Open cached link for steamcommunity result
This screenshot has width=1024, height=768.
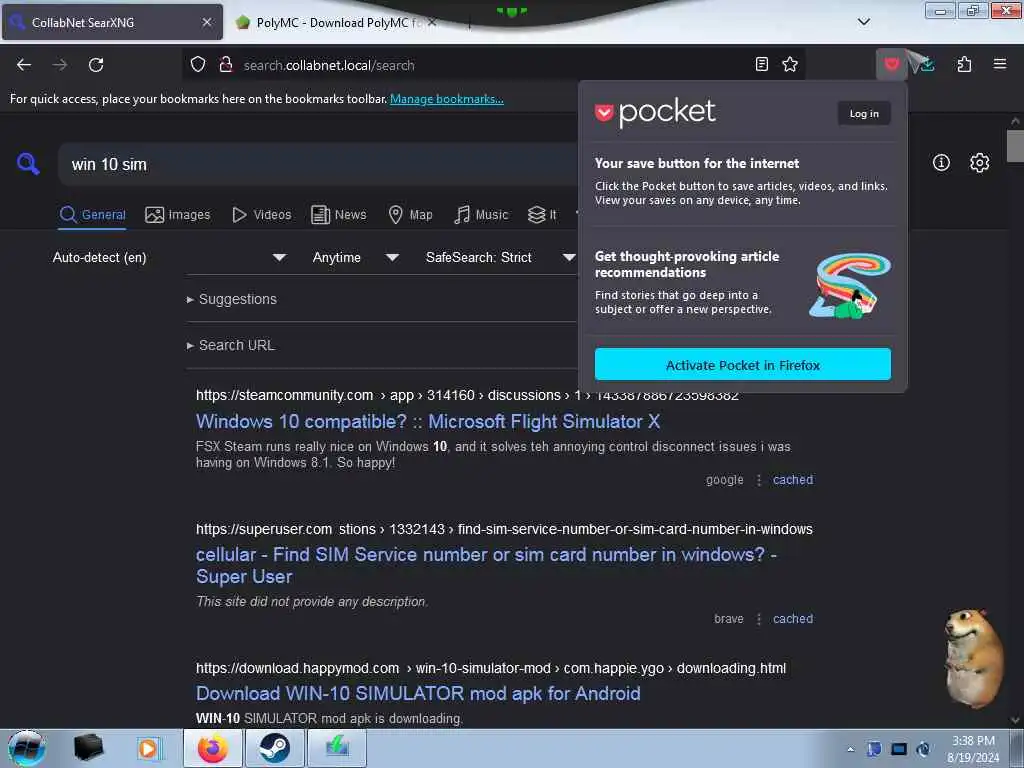(793, 480)
